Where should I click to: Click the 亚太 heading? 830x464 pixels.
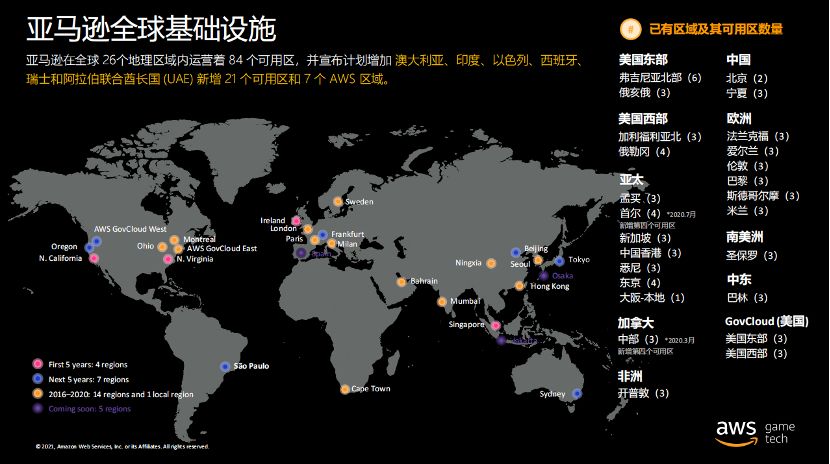631,179
